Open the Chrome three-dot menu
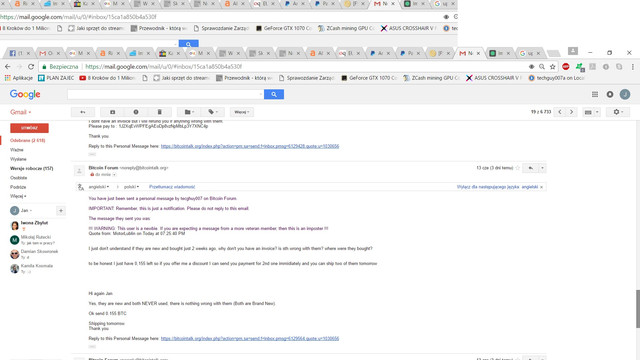Image resolution: width=640 pixels, height=360 pixels. click(x=633, y=67)
